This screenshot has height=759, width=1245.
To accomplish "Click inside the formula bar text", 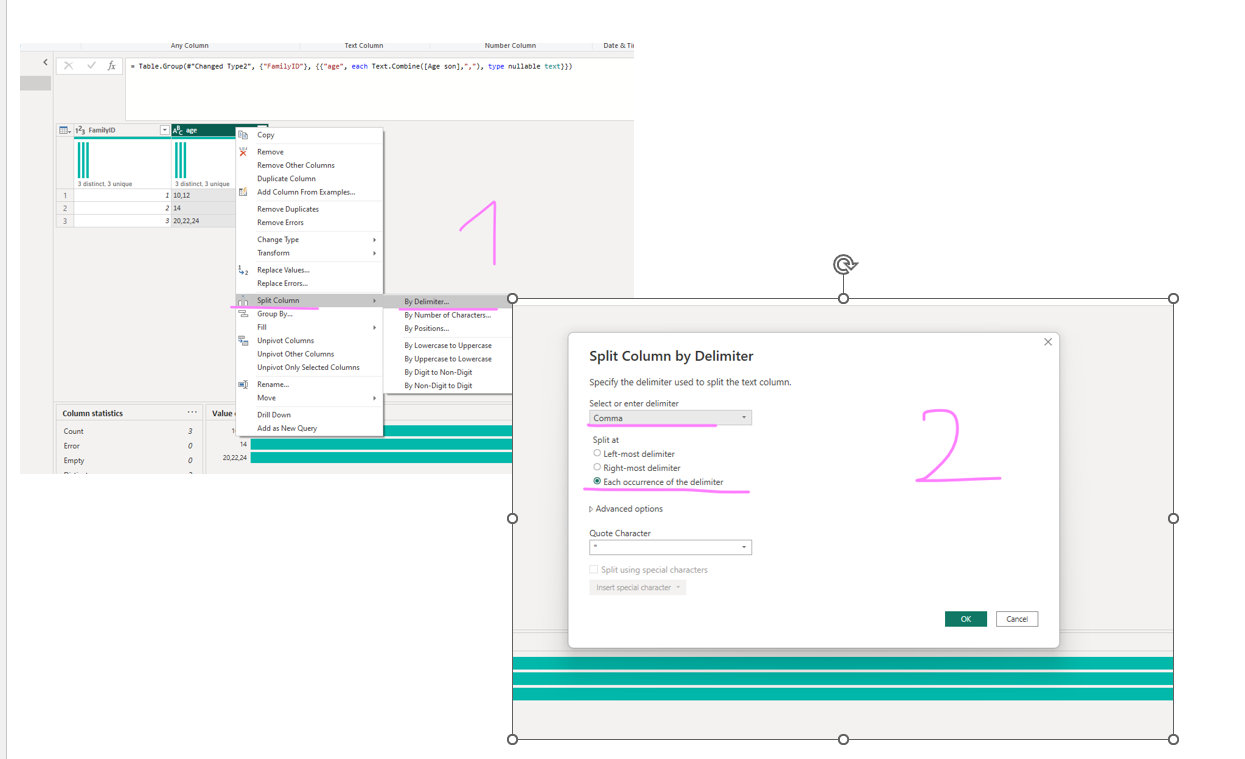I will click(351, 66).
